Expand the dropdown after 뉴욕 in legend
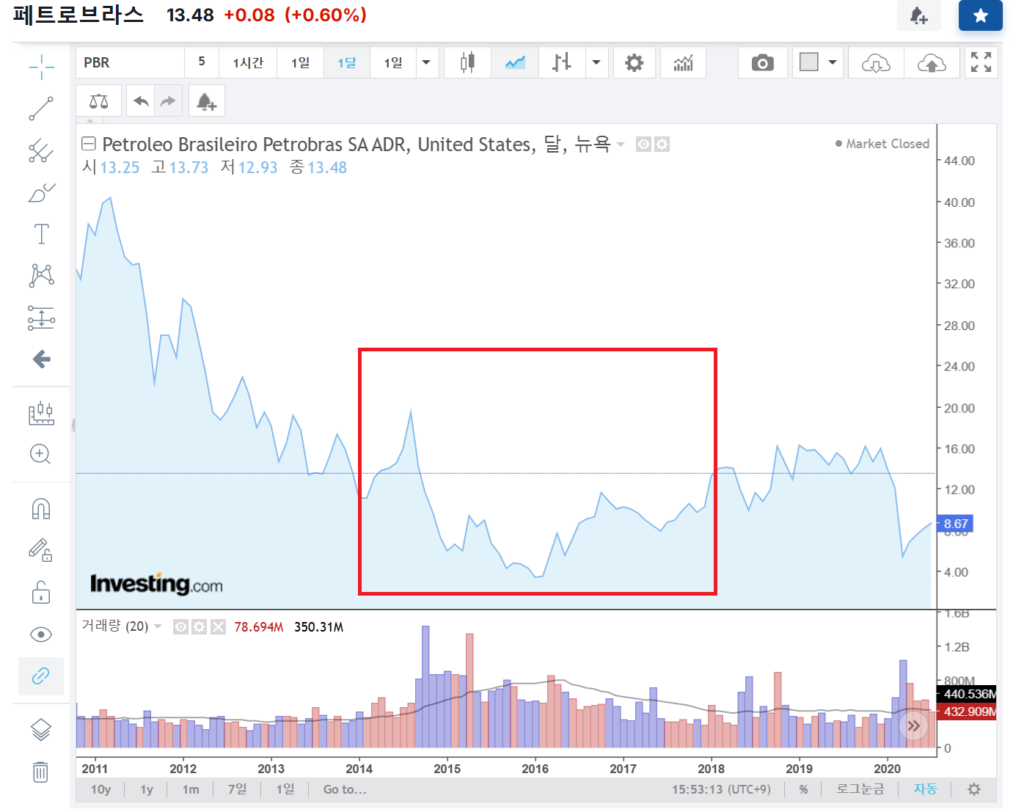The height and width of the screenshot is (812, 1024). [621, 144]
